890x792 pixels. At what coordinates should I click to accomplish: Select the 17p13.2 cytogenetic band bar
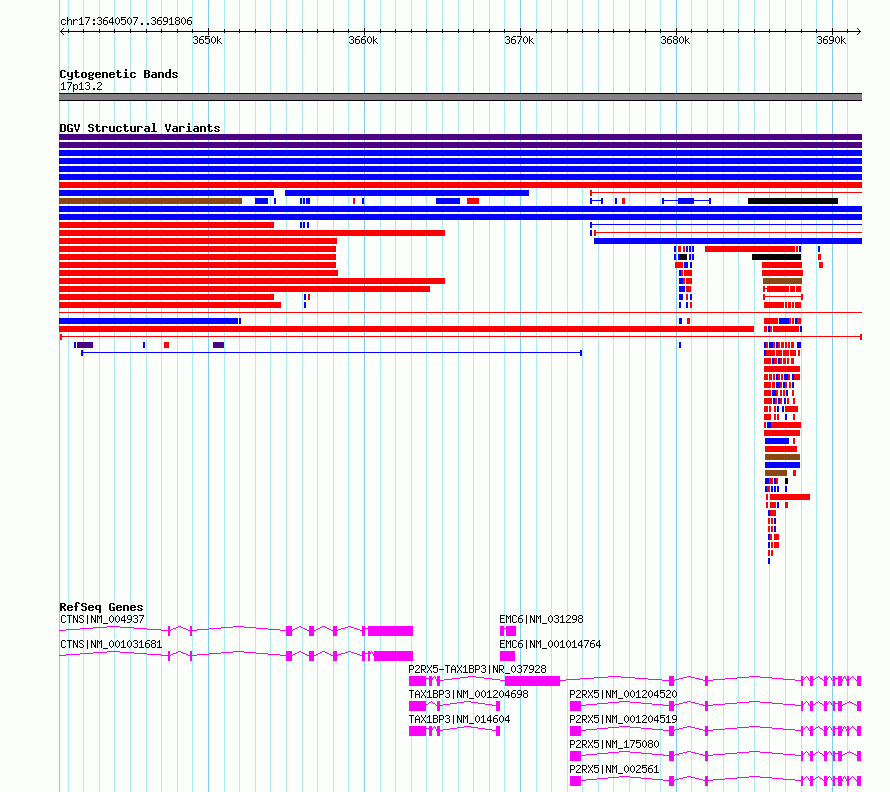click(460, 97)
